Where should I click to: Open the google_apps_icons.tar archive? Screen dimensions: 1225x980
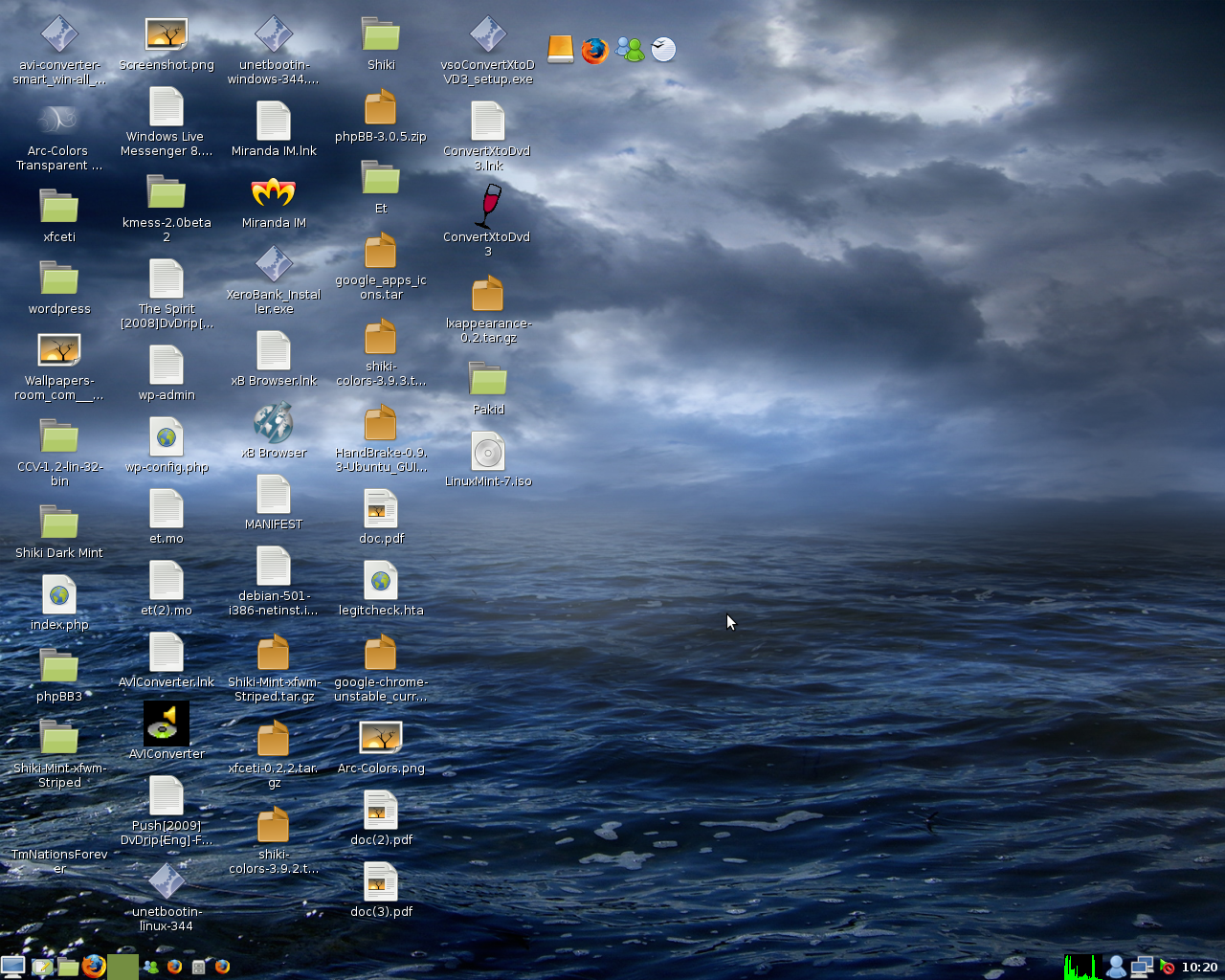tap(381, 250)
